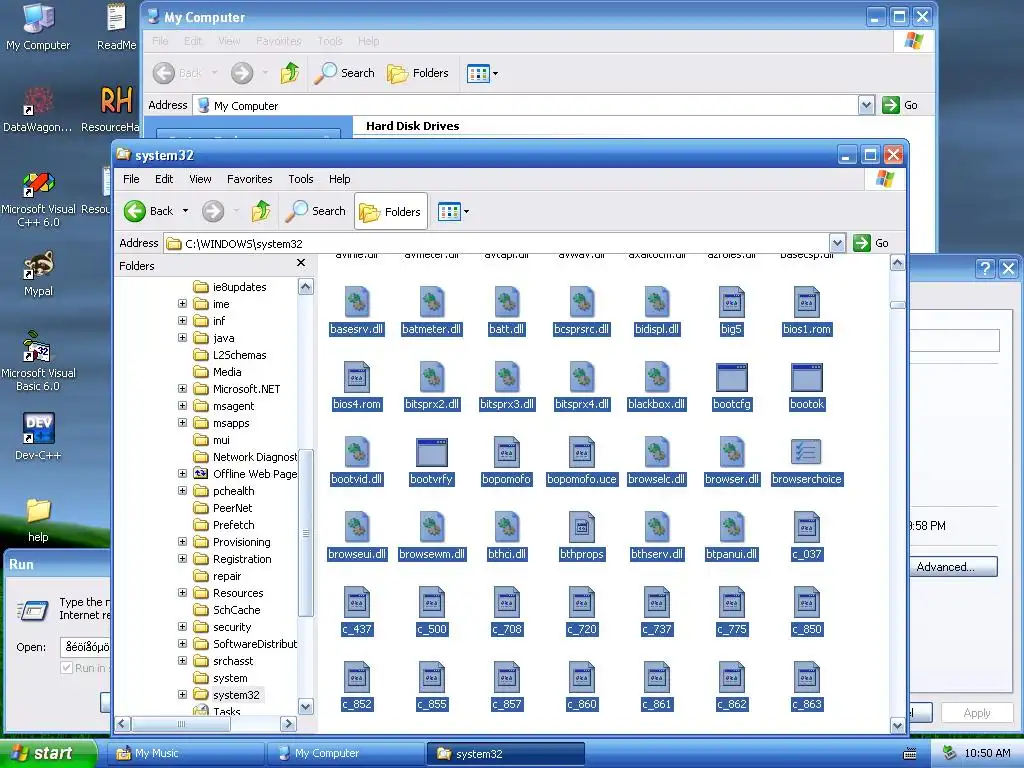Screen dimensions: 1024x768
Task: Click Search in My Computer window toolbar
Action: pos(344,73)
